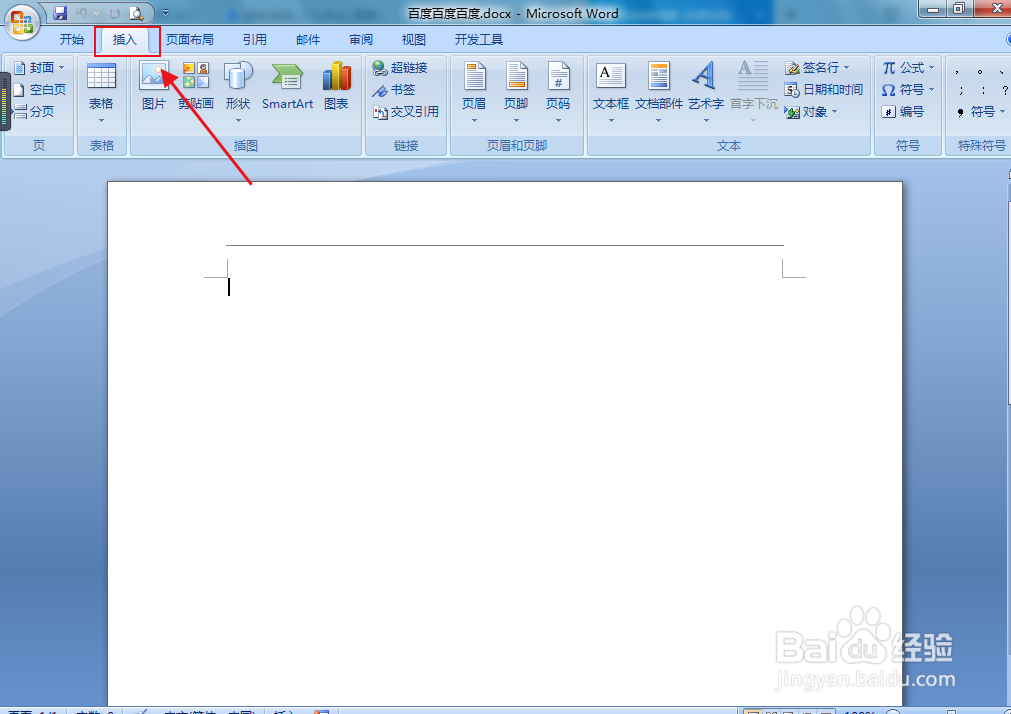The image size is (1011, 714).
Task: Insert a Header
Action: [x=474, y=90]
